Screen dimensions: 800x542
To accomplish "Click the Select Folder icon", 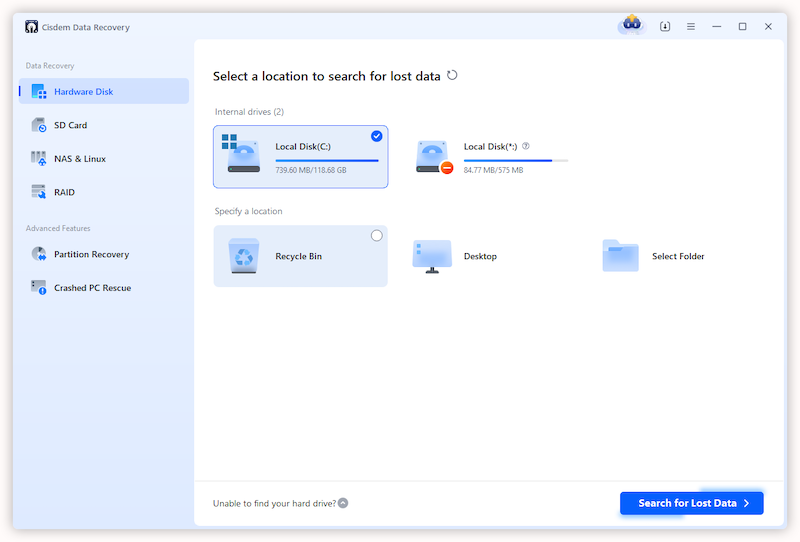I will [620, 256].
